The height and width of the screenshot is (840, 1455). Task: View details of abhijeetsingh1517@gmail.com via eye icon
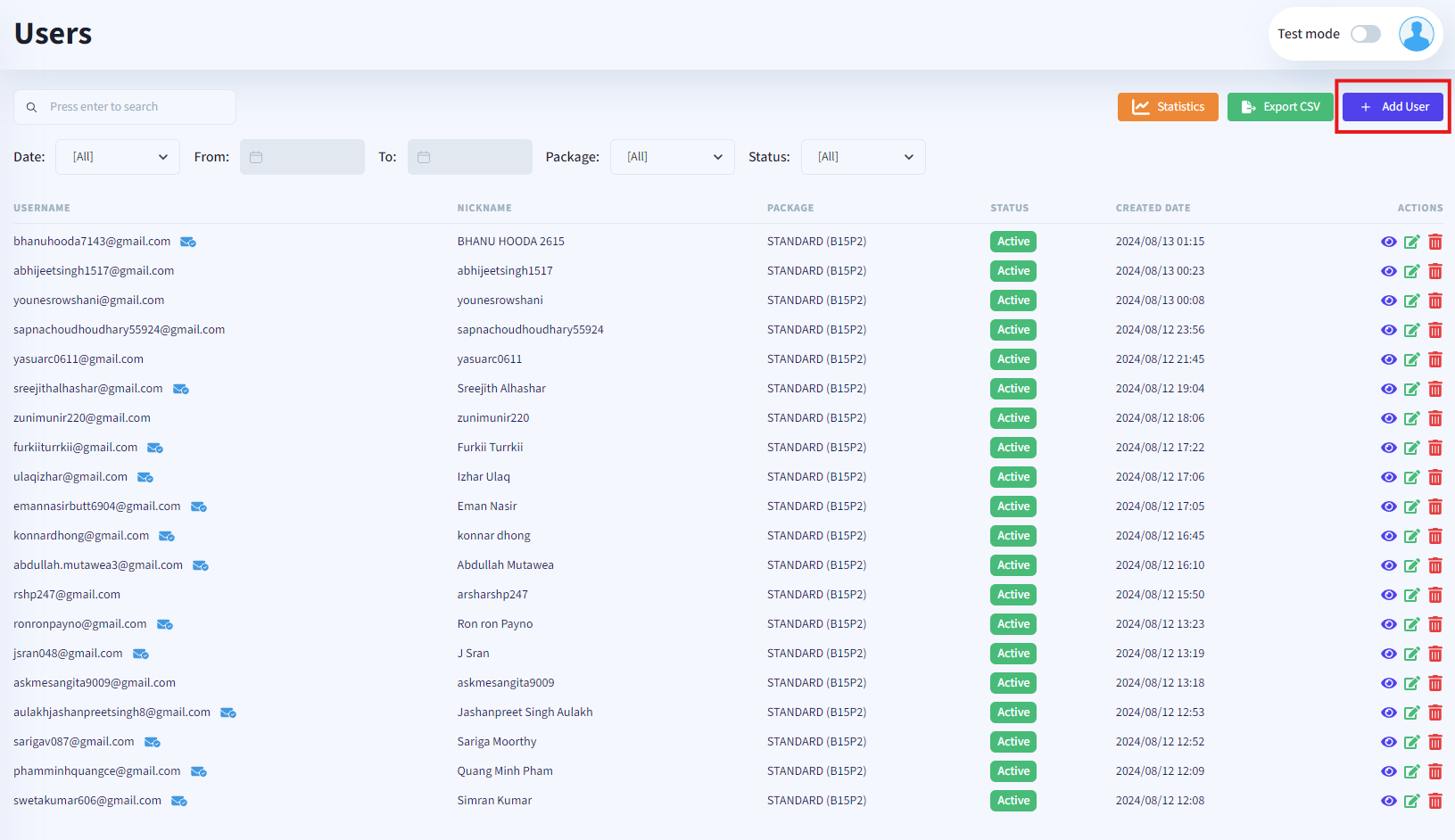[x=1388, y=271]
